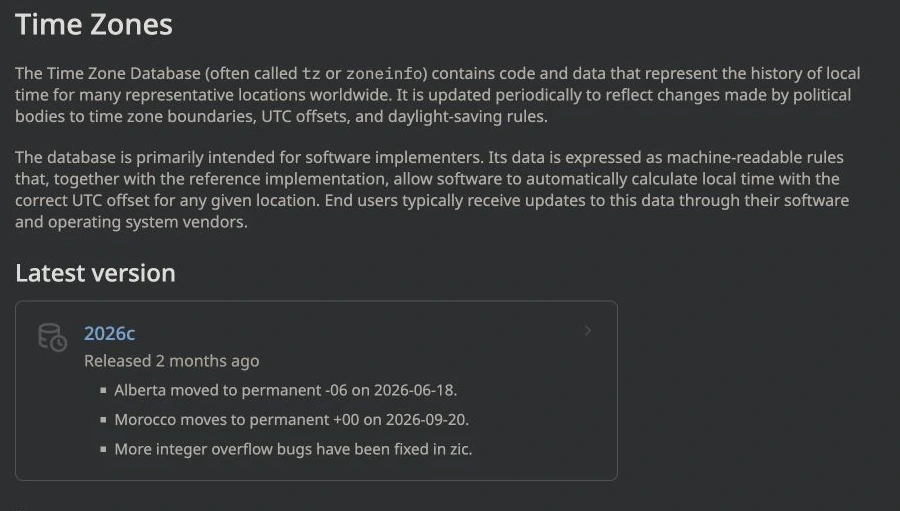Click the integer overflow bugs bullet item
The image size is (900, 511).
(x=293, y=449)
